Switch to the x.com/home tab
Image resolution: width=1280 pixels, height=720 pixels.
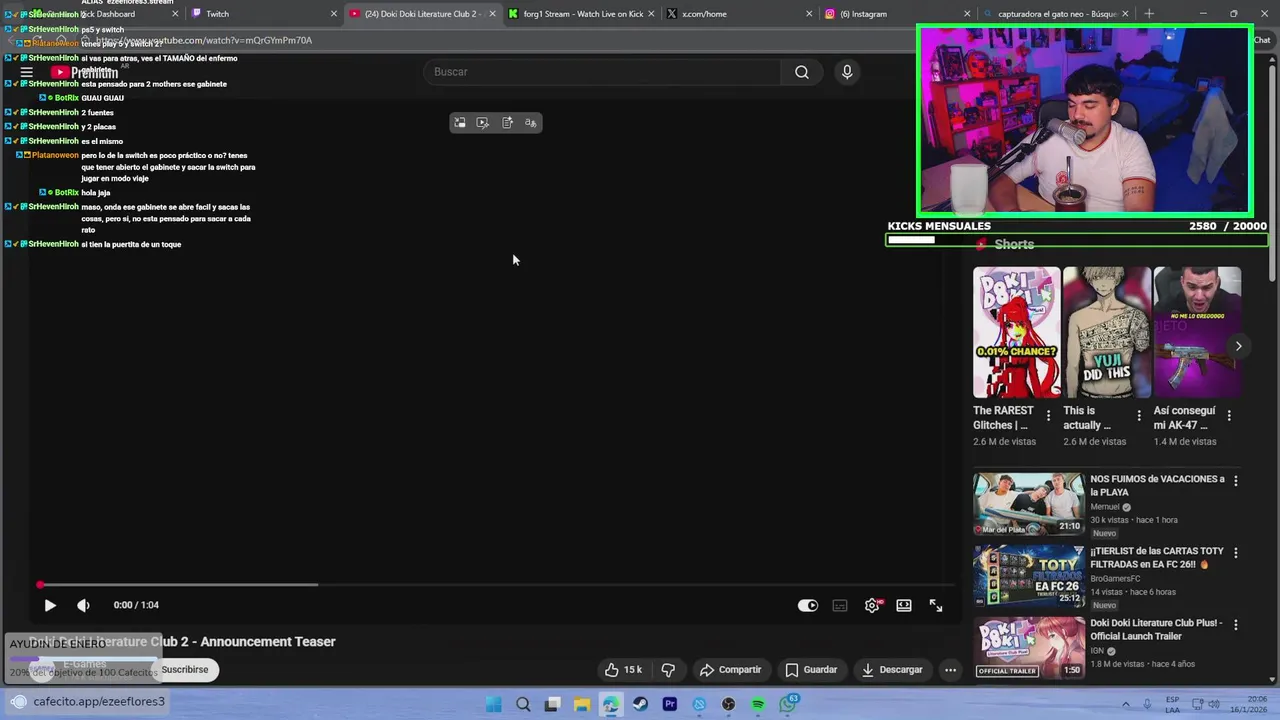tap(739, 14)
